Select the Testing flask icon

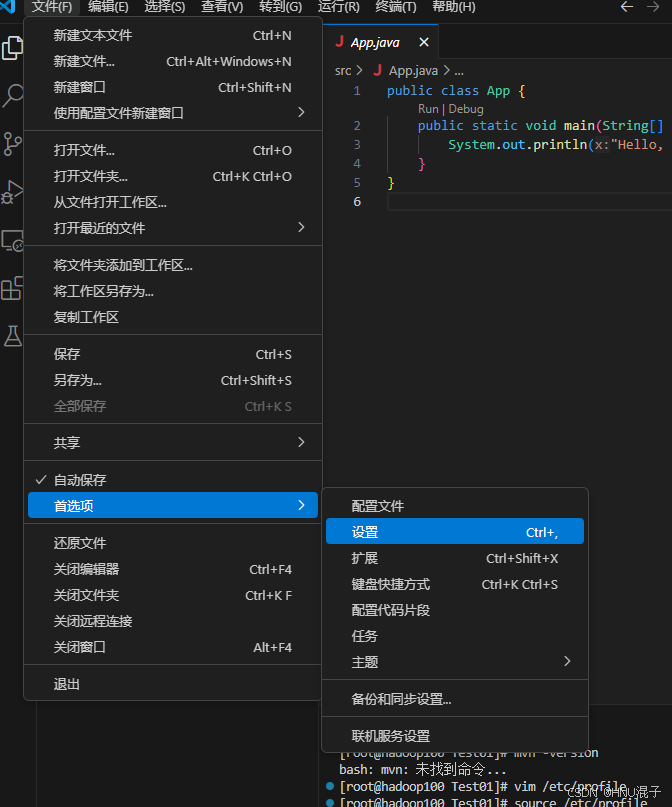13,336
